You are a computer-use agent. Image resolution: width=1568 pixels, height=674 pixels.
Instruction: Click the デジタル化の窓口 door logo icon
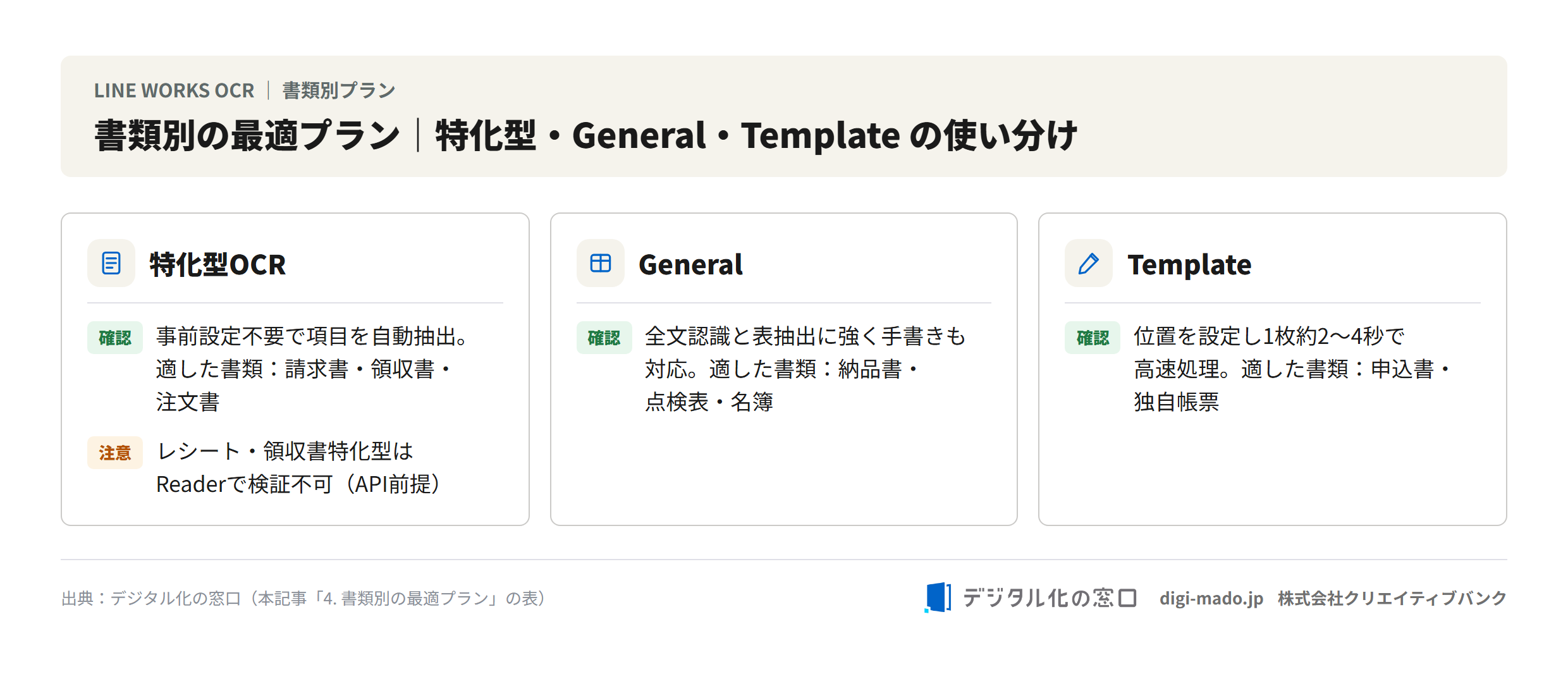[x=938, y=597]
